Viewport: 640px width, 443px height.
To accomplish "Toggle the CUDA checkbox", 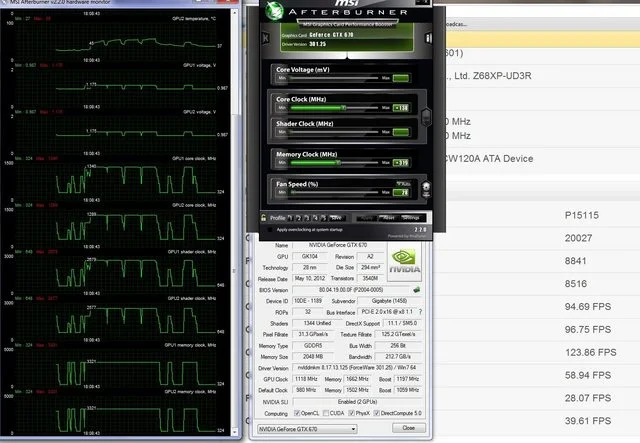I will click(x=326, y=413).
